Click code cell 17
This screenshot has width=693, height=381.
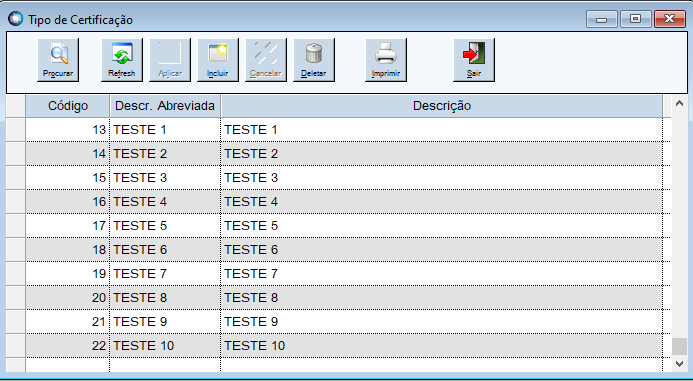click(x=68, y=225)
